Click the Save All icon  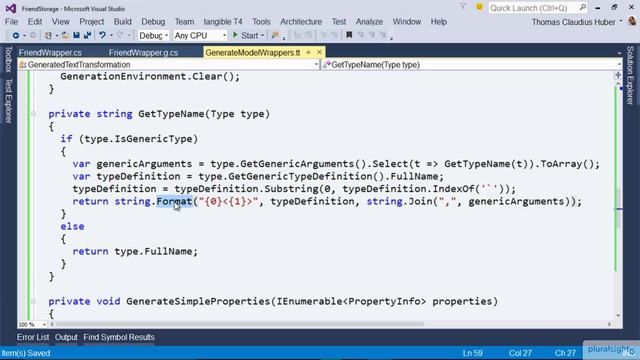[87, 36]
